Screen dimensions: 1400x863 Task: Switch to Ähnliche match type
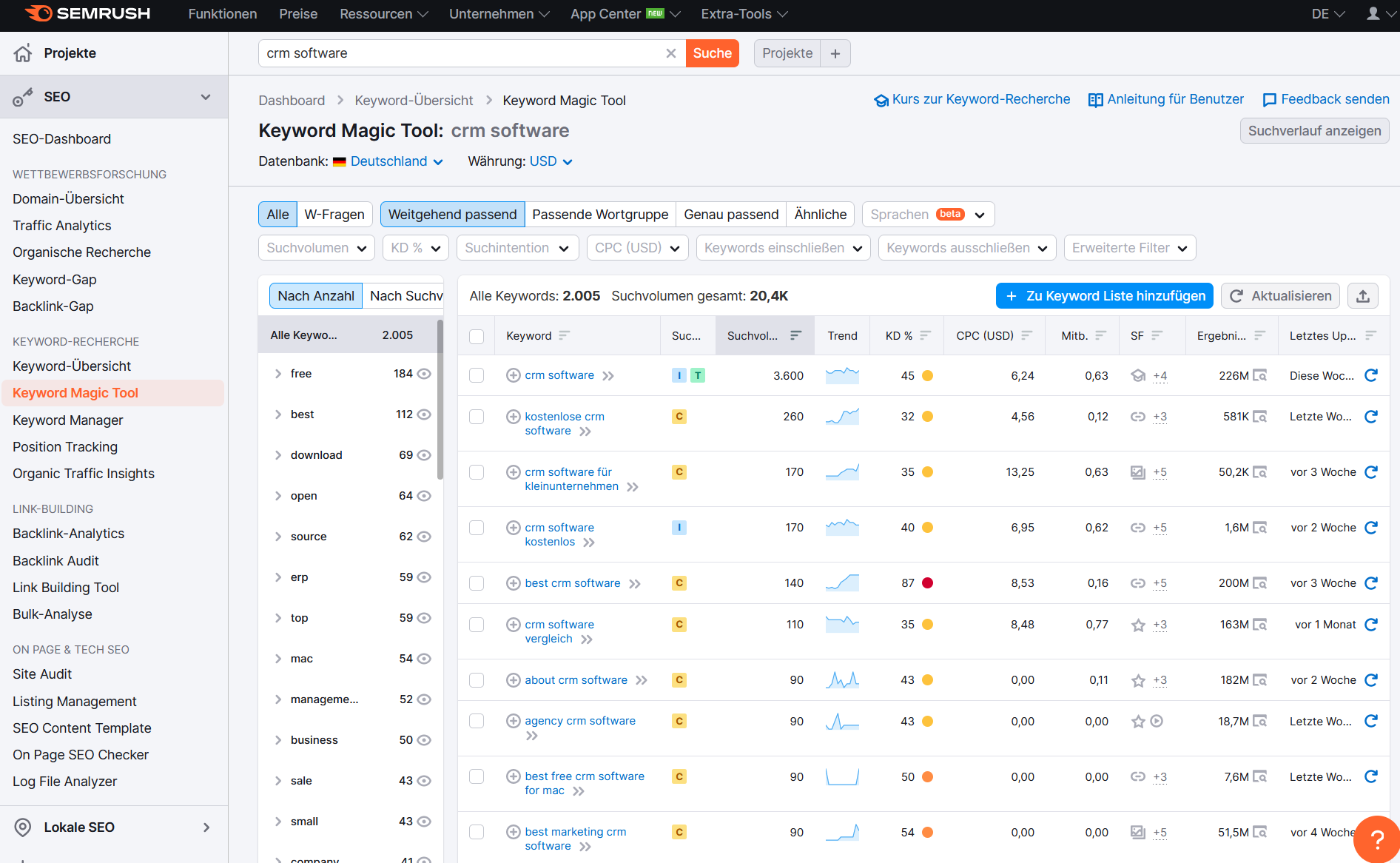click(x=820, y=215)
